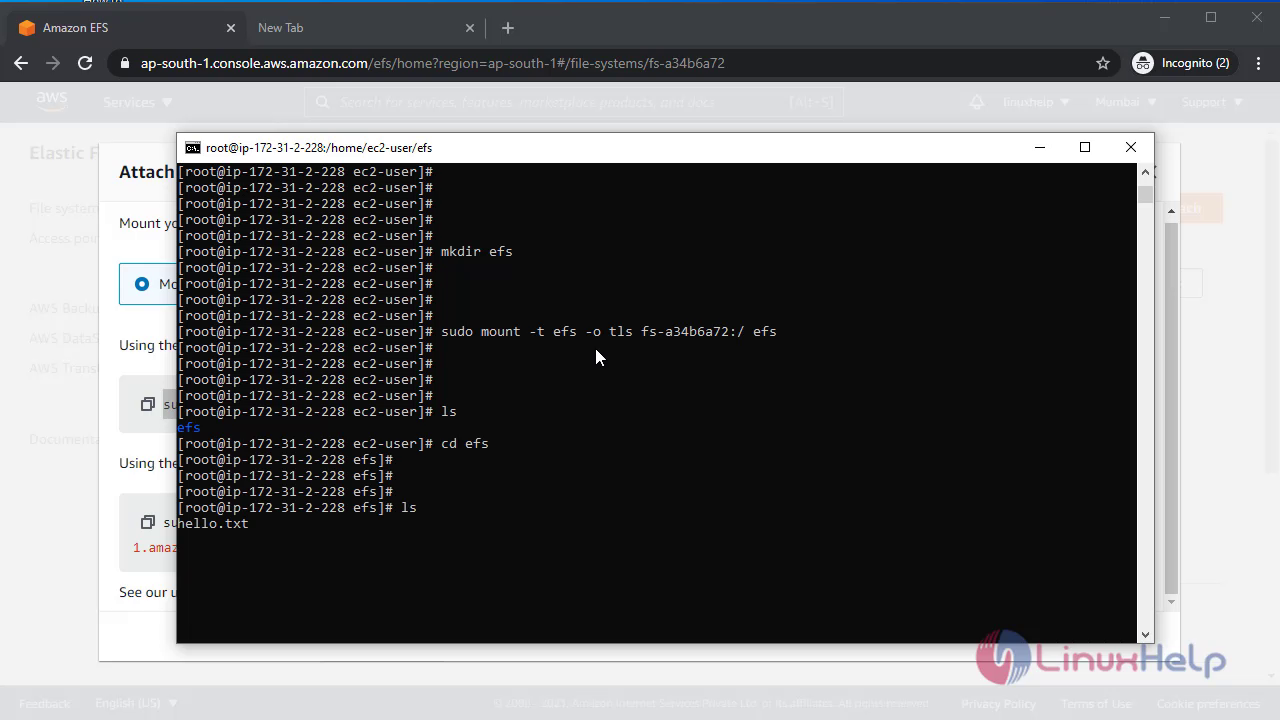This screenshot has width=1280, height=720.
Task: Open the Cookie preferences footer link
Action: (x=1208, y=703)
